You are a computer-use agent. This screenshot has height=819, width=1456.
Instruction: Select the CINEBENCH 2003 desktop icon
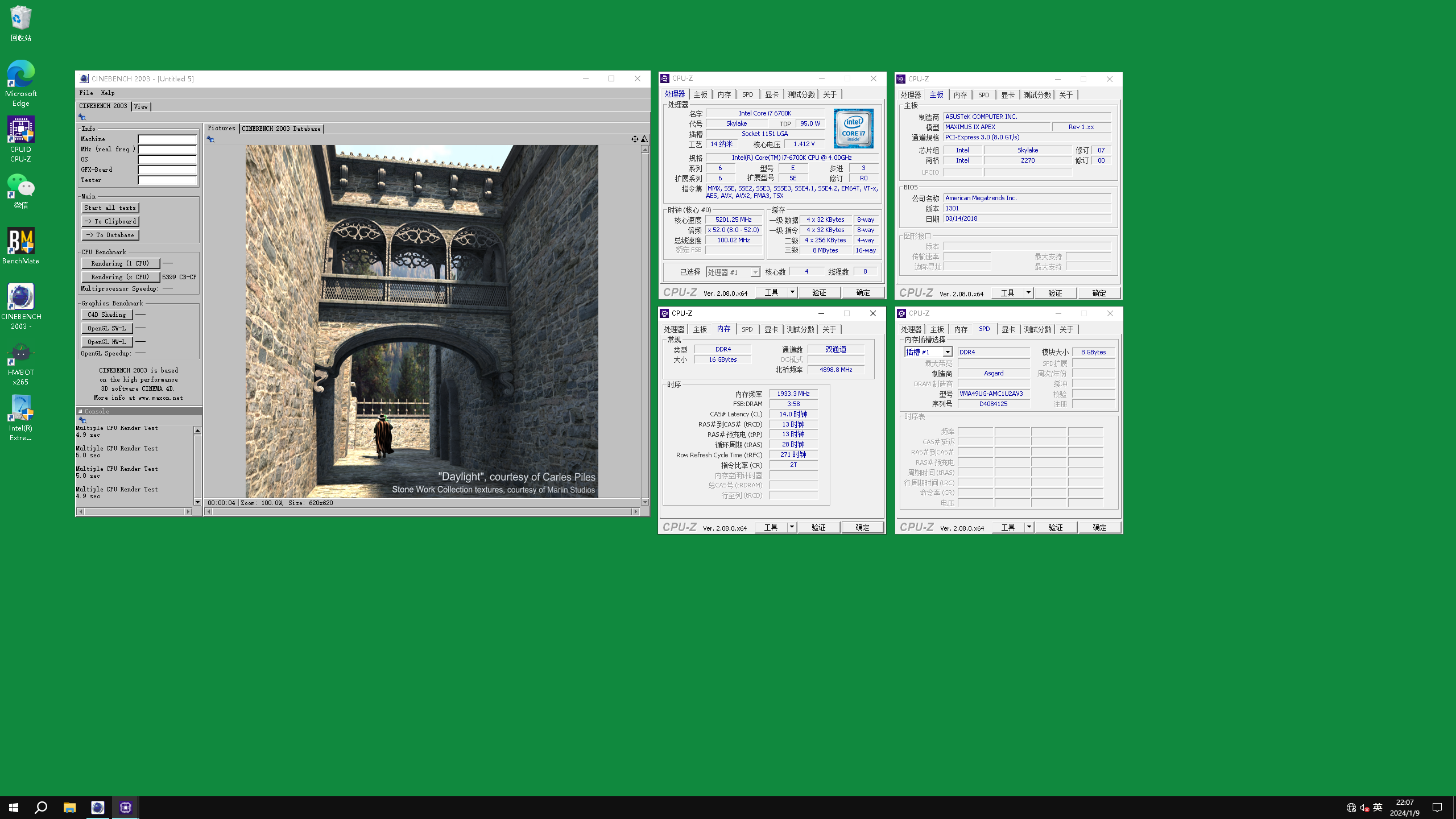click(x=21, y=306)
